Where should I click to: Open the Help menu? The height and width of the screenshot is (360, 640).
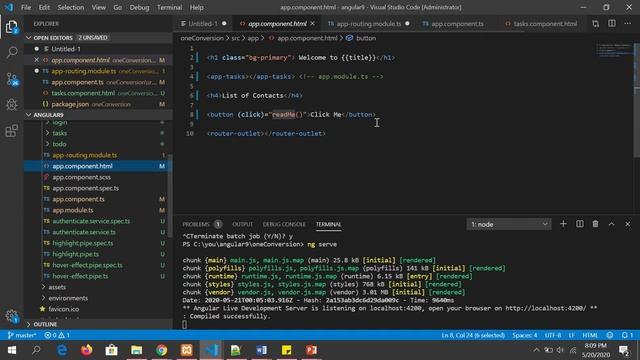coord(196,7)
